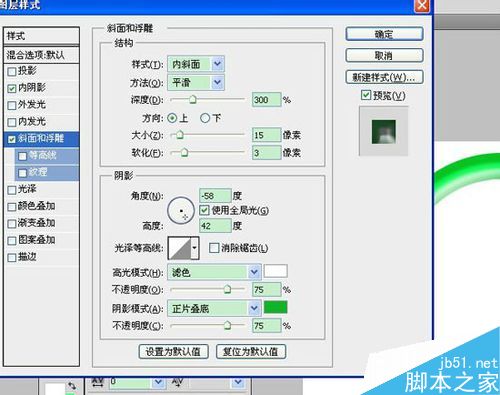This screenshot has width=500, height=395.
Task: Click the 深度 depth slider handle
Action: pos(193,99)
